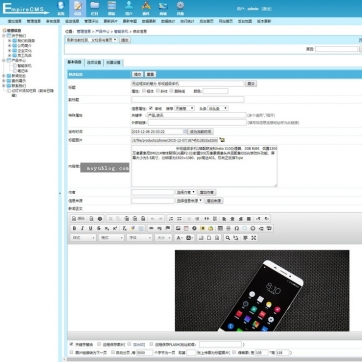Switch to the third settings tab

(114, 62)
